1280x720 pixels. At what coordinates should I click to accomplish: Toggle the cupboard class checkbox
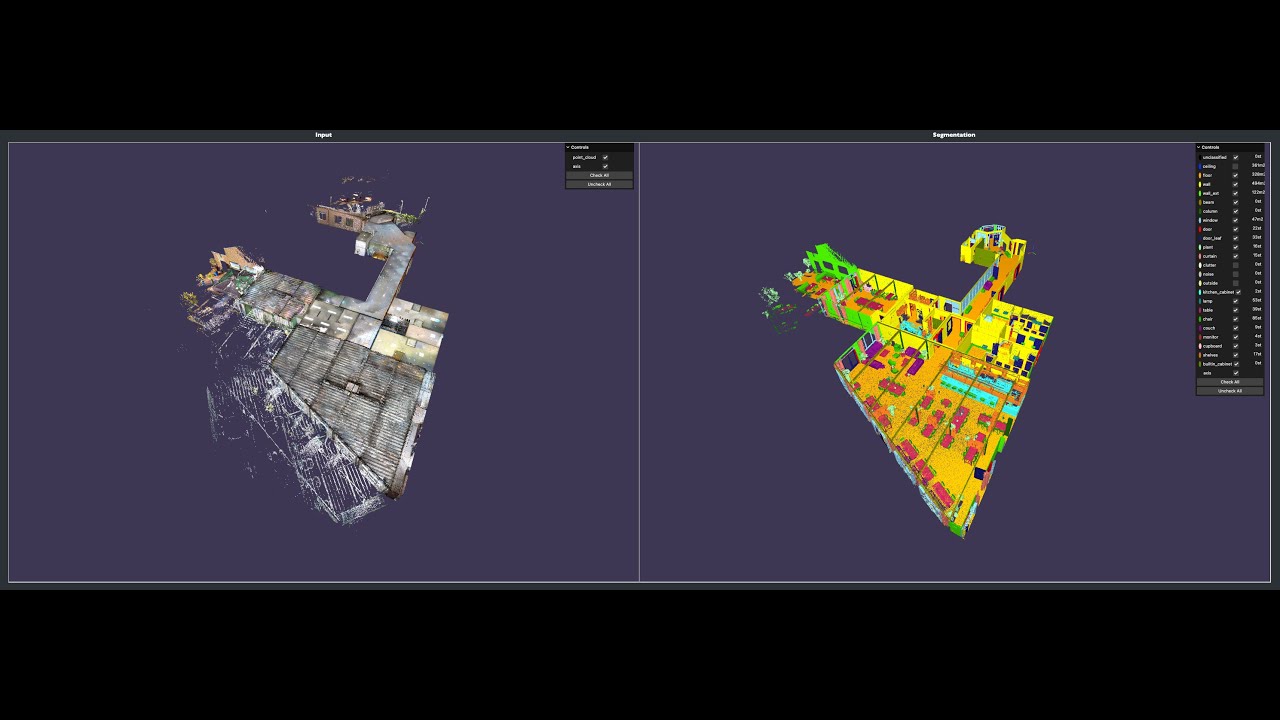point(1235,346)
